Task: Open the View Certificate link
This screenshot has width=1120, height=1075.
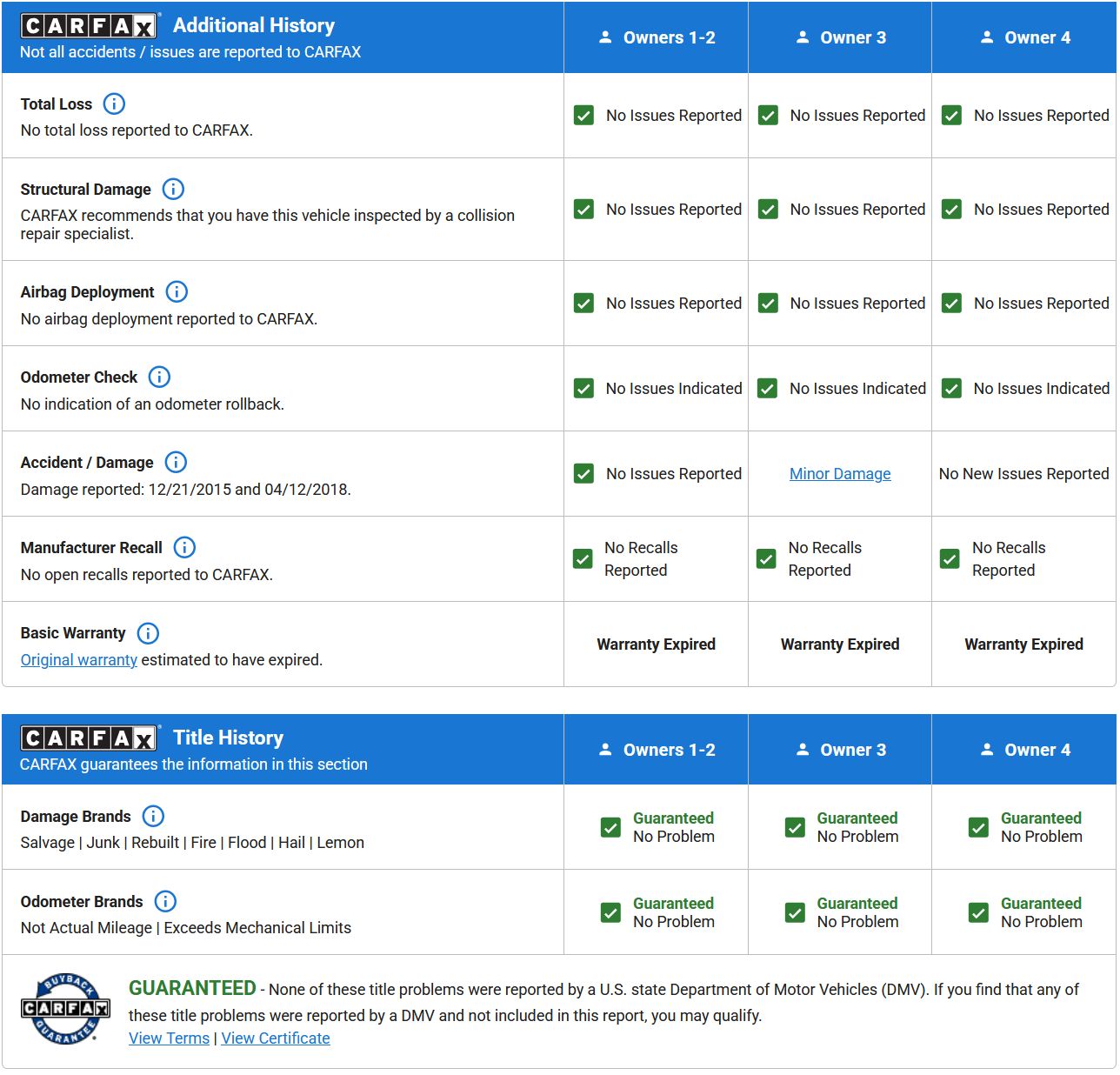Action: [276, 1038]
